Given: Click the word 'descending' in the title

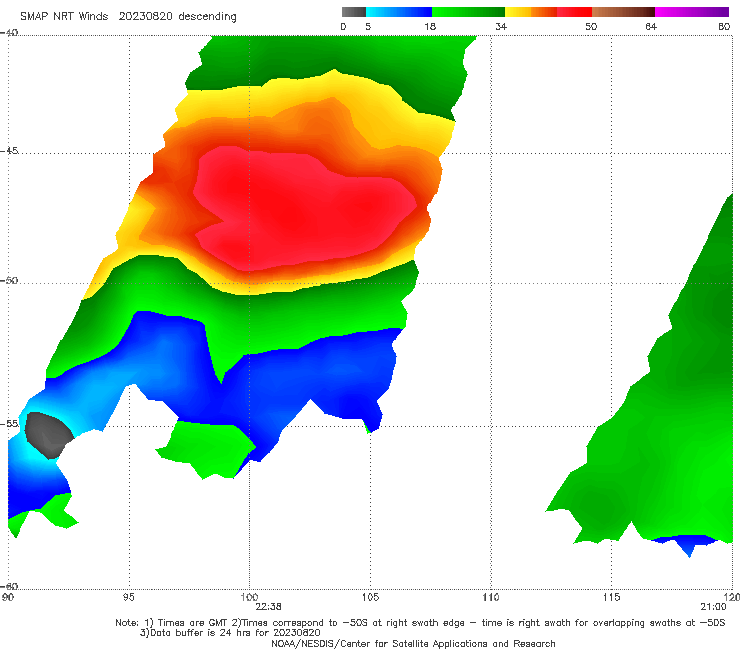Looking at the screenshot, I should (x=207, y=17).
